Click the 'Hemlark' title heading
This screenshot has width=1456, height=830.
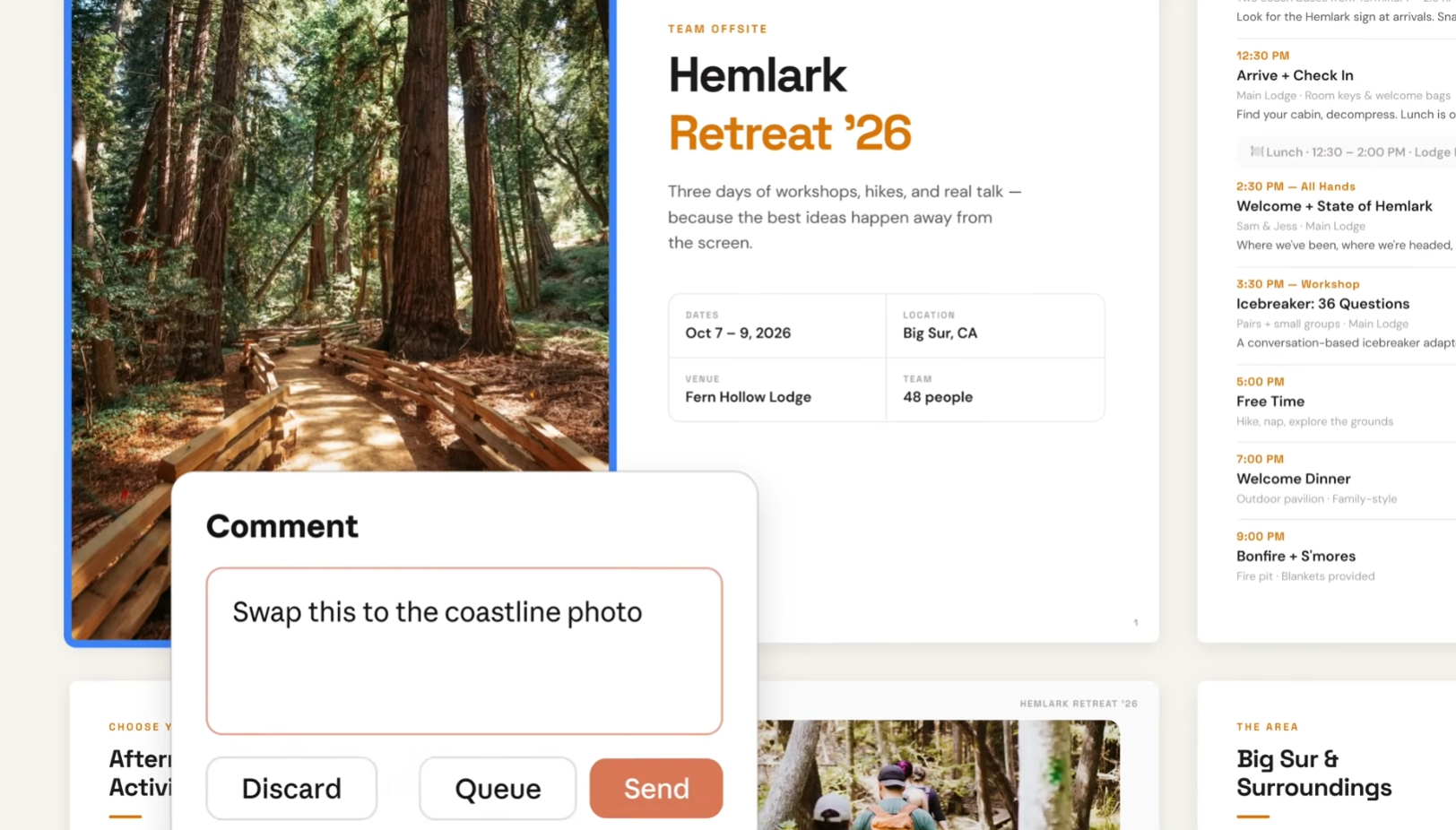coord(758,74)
